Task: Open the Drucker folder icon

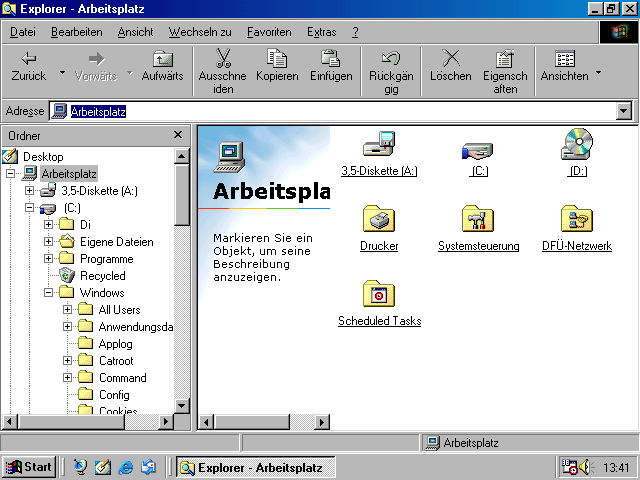Action: (x=379, y=219)
